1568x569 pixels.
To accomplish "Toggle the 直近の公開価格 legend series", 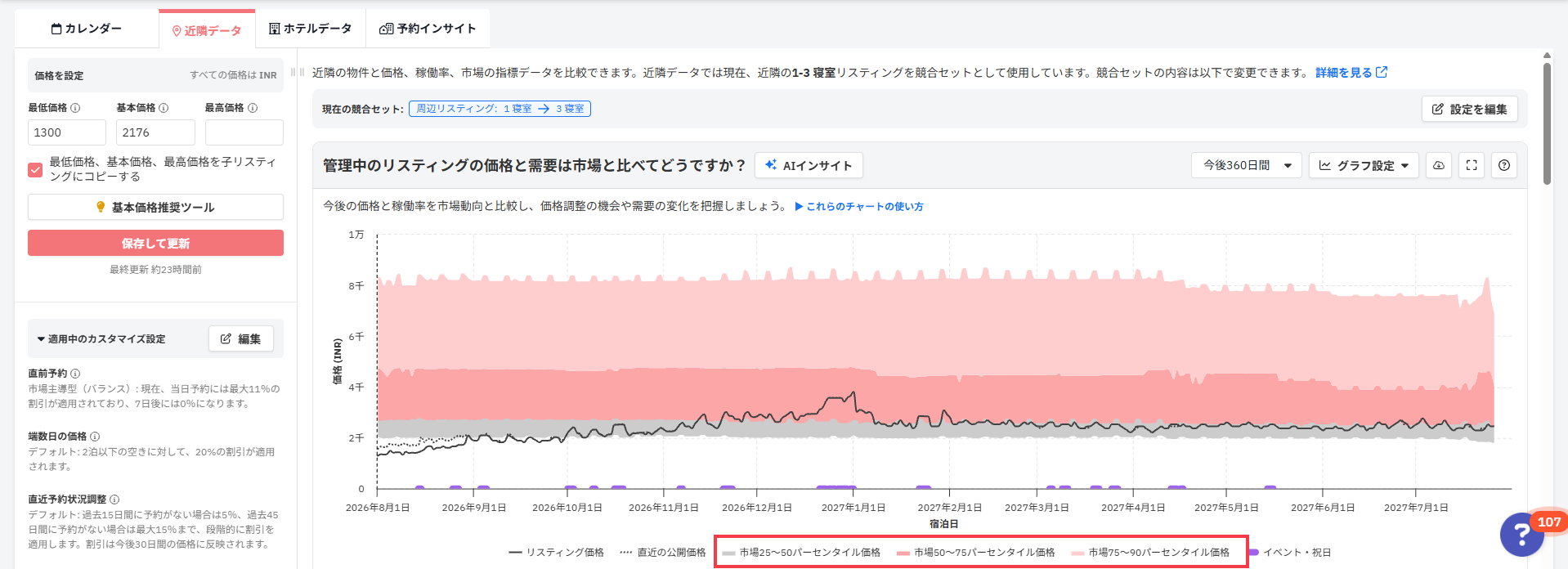I will coord(662,553).
